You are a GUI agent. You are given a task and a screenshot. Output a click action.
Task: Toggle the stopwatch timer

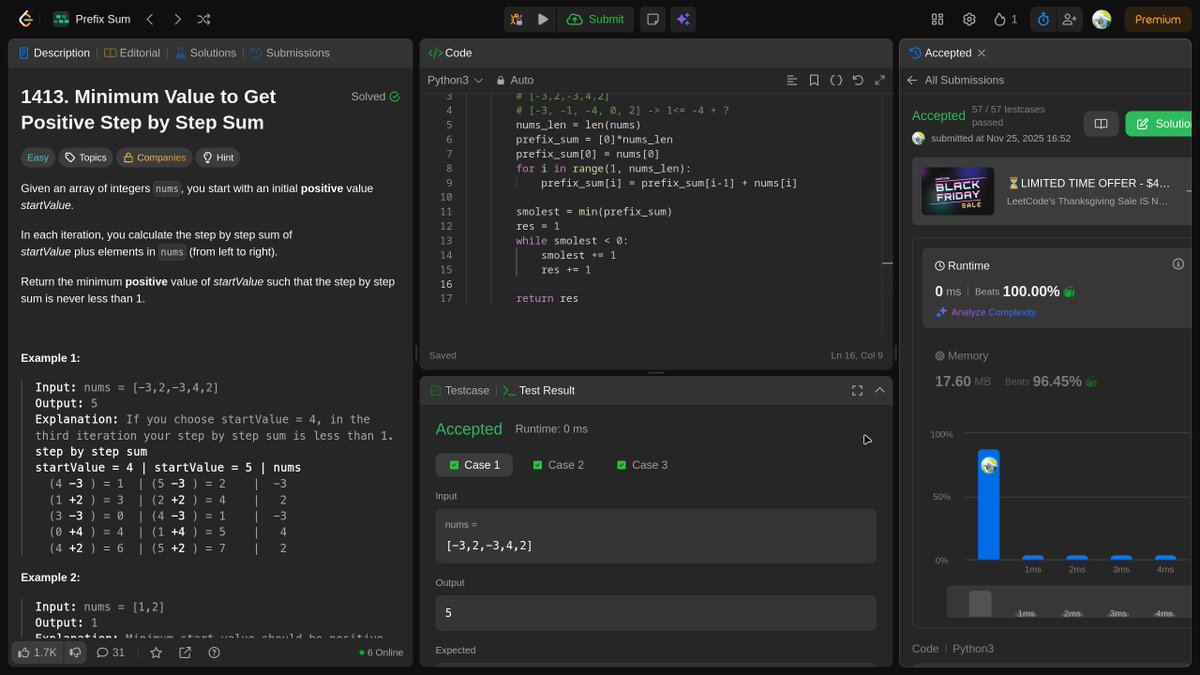1043,19
